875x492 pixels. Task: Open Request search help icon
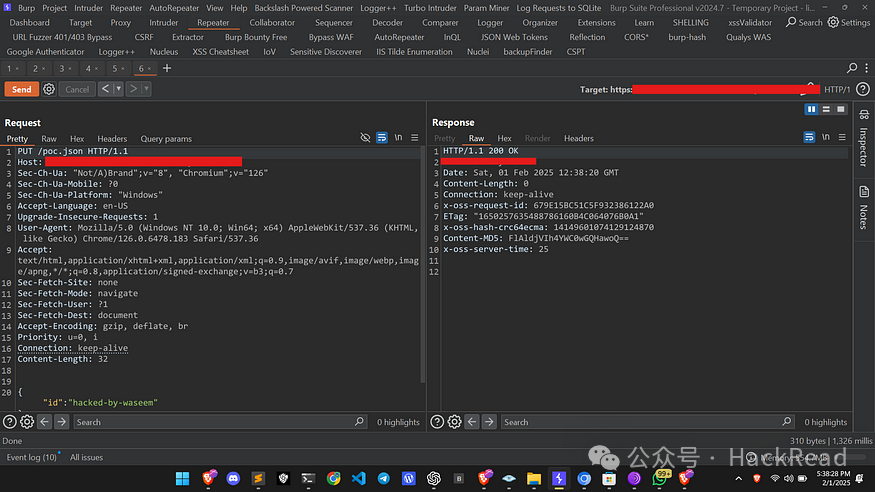coord(9,422)
